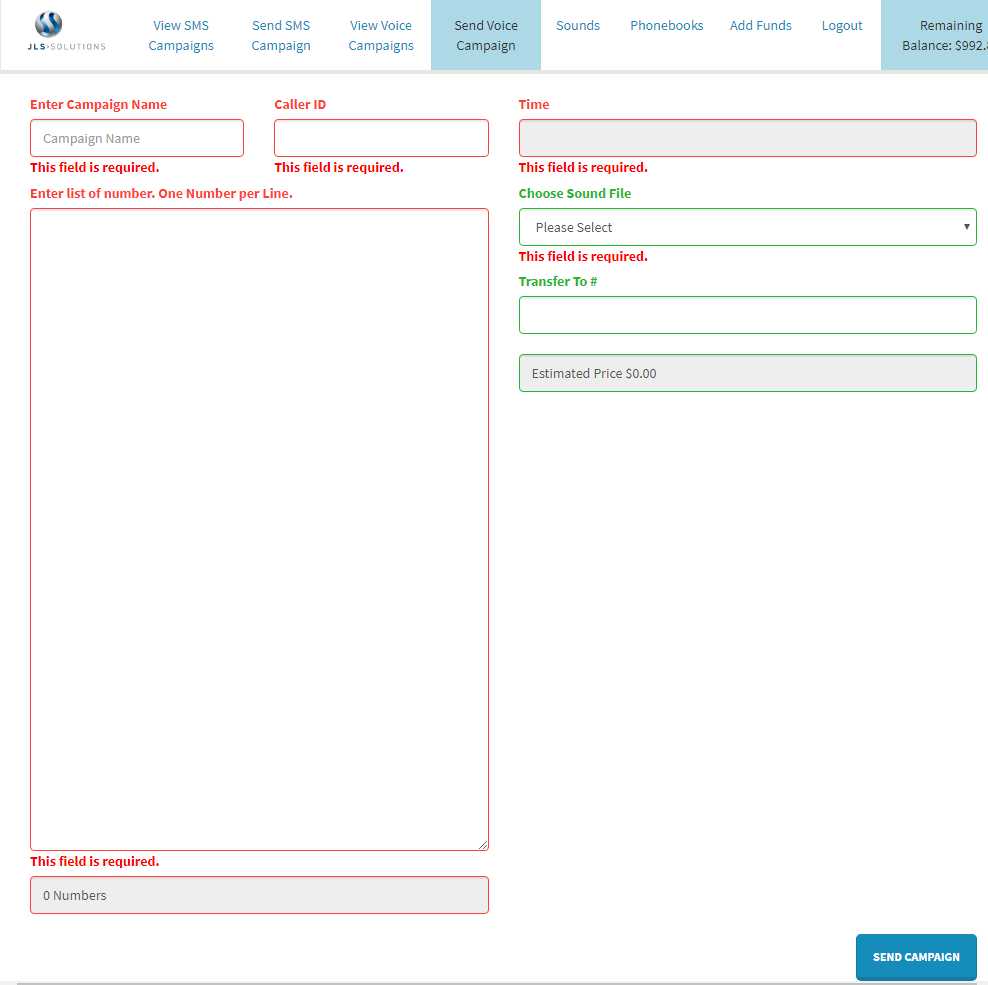Click the Choose Sound File label
Image resolution: width=988 pixels, height=985 pixels.
(x=575, y=193)
